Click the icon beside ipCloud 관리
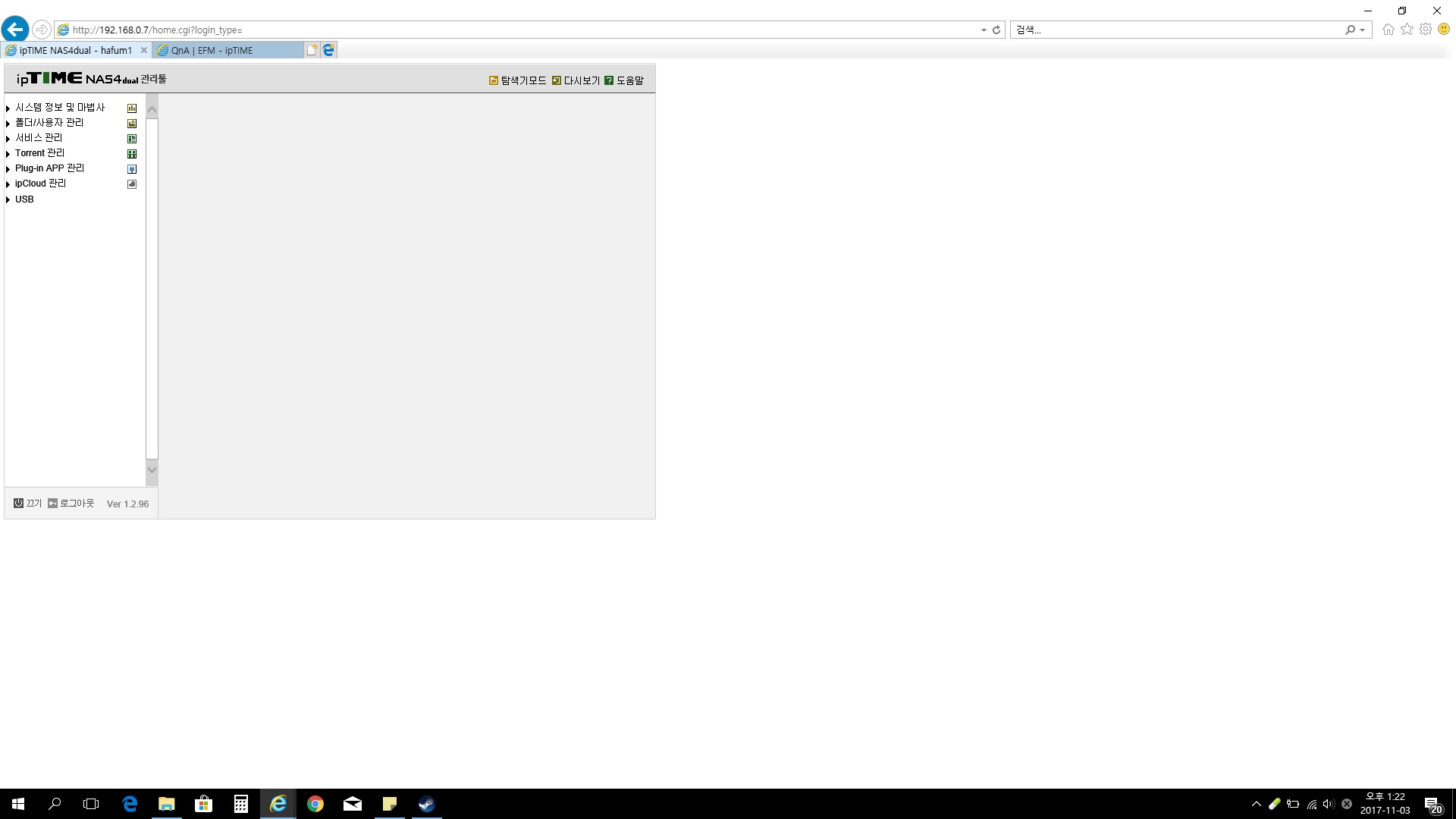 pyautogui.click(x=132, y=184)
